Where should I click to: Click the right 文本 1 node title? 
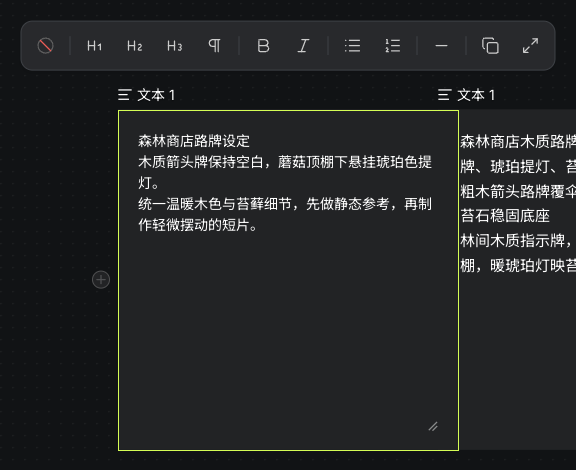pos(476,95)
